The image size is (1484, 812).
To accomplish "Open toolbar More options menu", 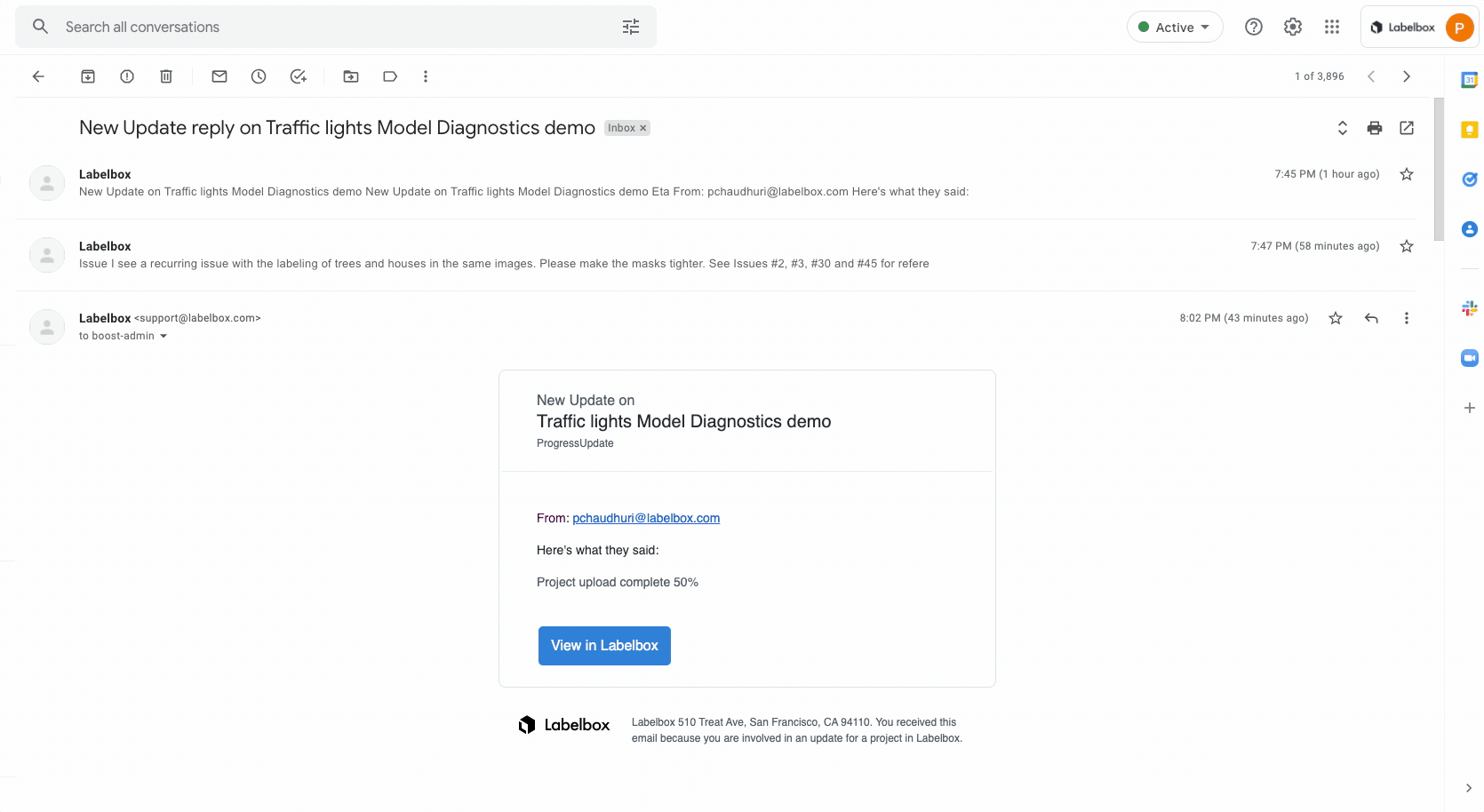I will pos(426,76).
